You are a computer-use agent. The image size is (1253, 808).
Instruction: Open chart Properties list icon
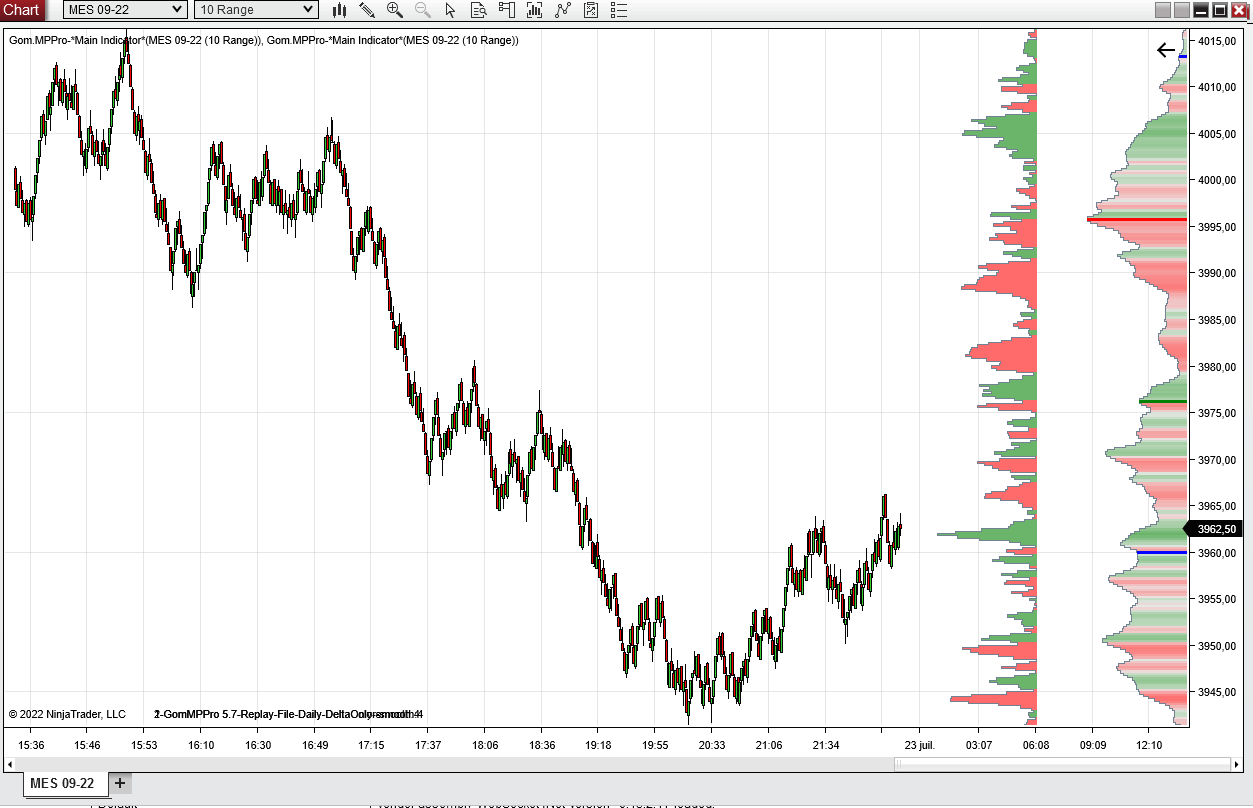click(619, 10)
